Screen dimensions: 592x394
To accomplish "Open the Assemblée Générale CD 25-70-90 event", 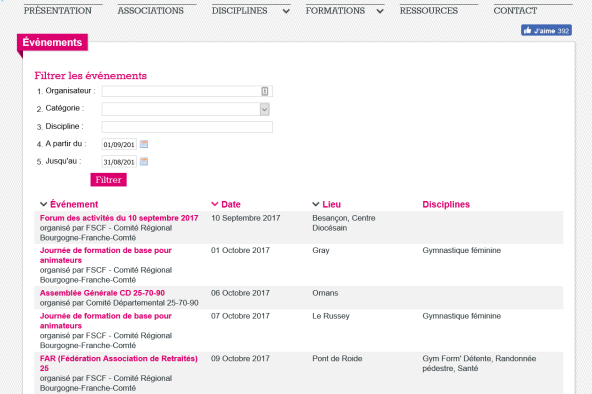I will 102,293.
